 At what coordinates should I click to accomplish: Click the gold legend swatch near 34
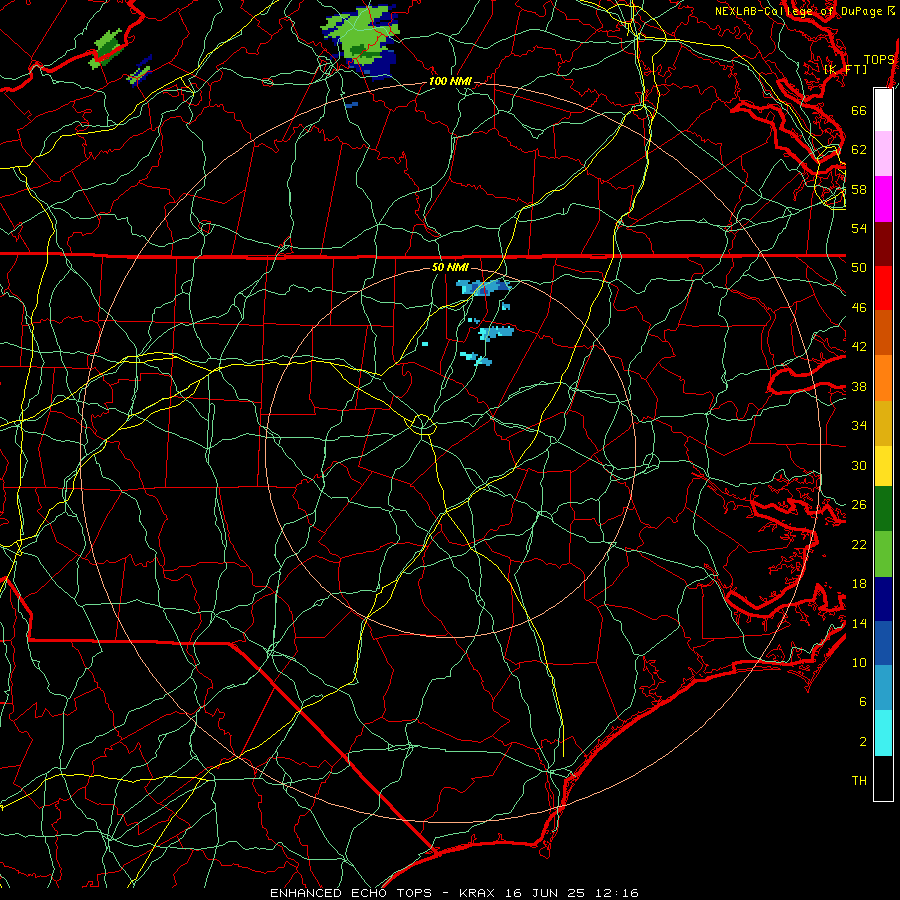click(883, 423)
